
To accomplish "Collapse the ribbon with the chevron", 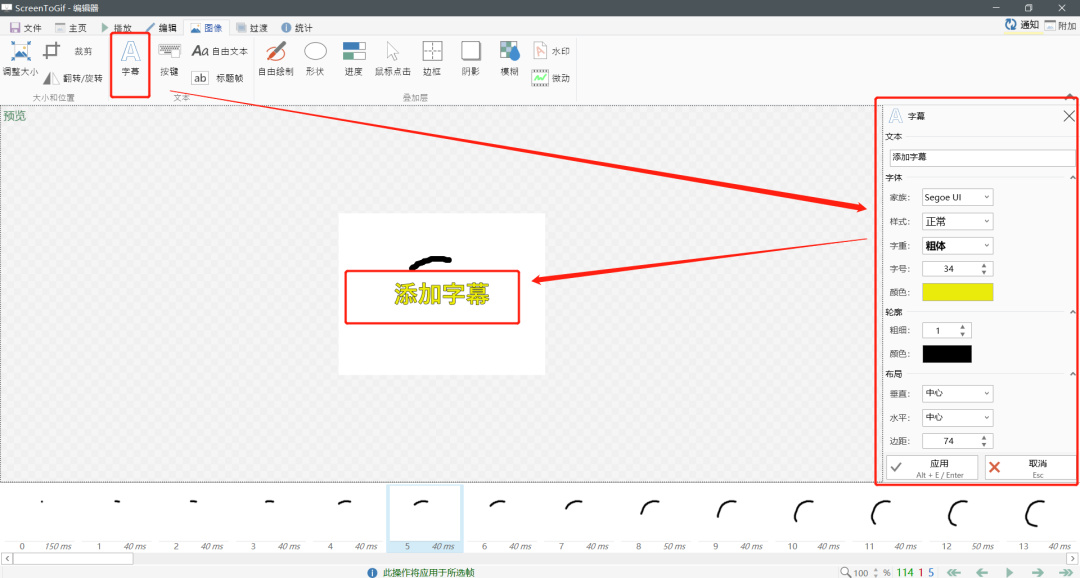I will (x=1070, y=96).
